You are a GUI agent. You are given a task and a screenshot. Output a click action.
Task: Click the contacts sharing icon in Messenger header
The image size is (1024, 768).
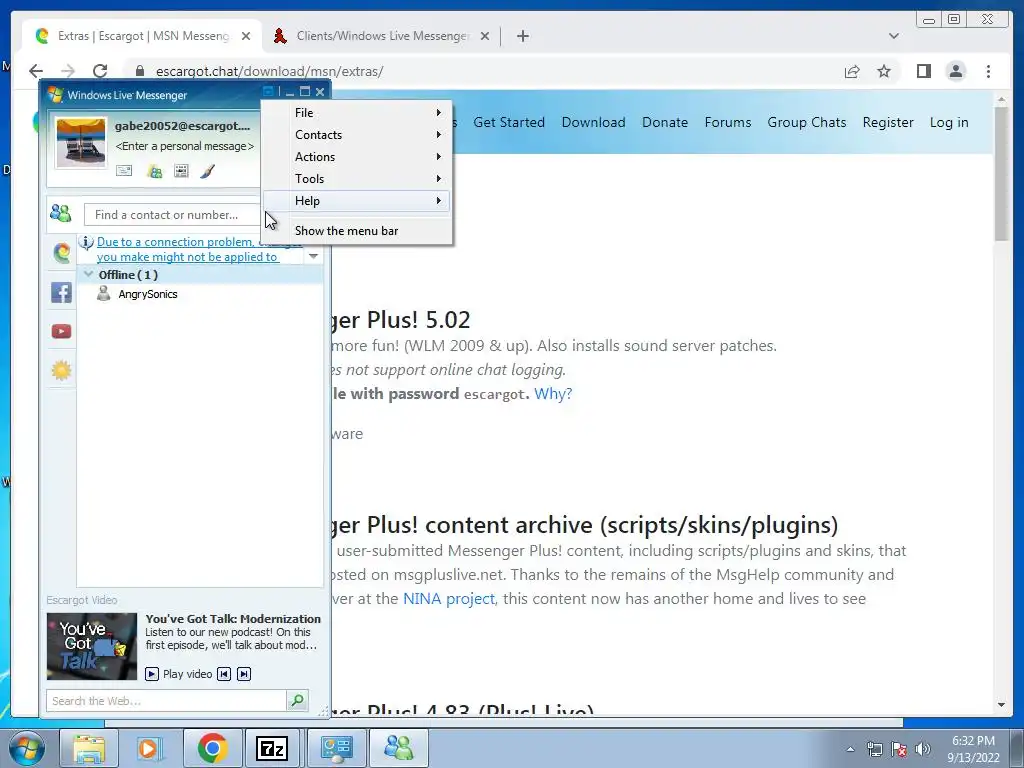155,171
